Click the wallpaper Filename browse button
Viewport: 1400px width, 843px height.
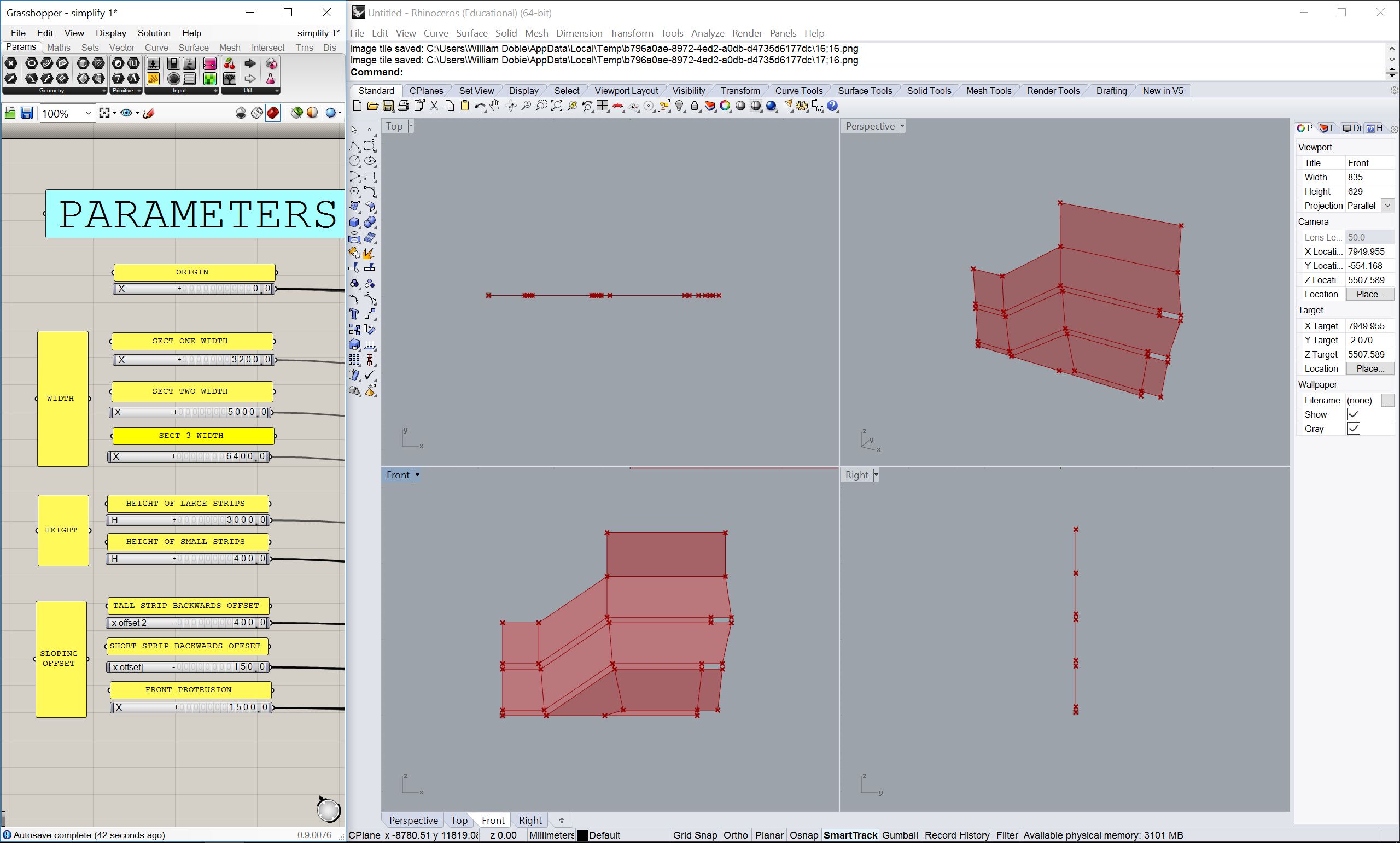(x=1387, y=400)
